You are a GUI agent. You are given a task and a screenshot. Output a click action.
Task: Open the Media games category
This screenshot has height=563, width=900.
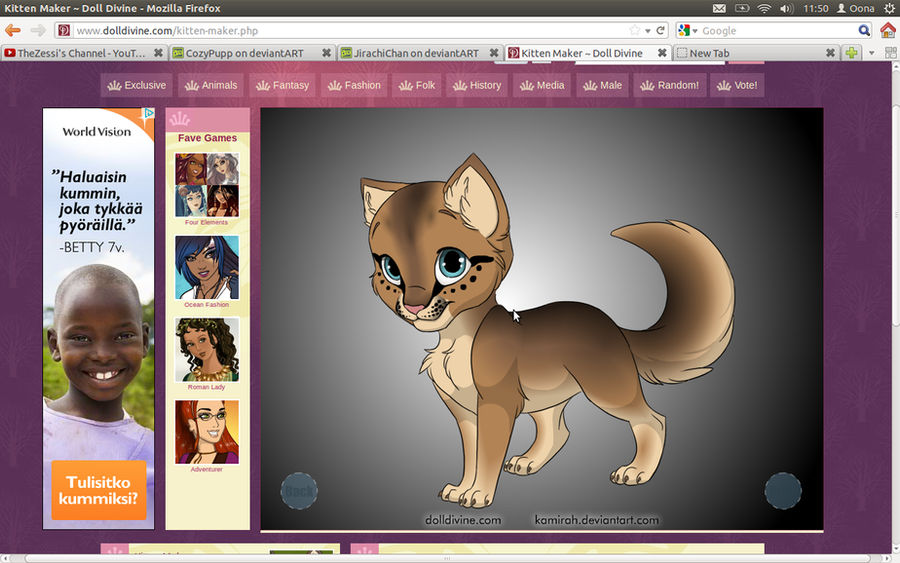pyautogui.click(x=542, y=85)
